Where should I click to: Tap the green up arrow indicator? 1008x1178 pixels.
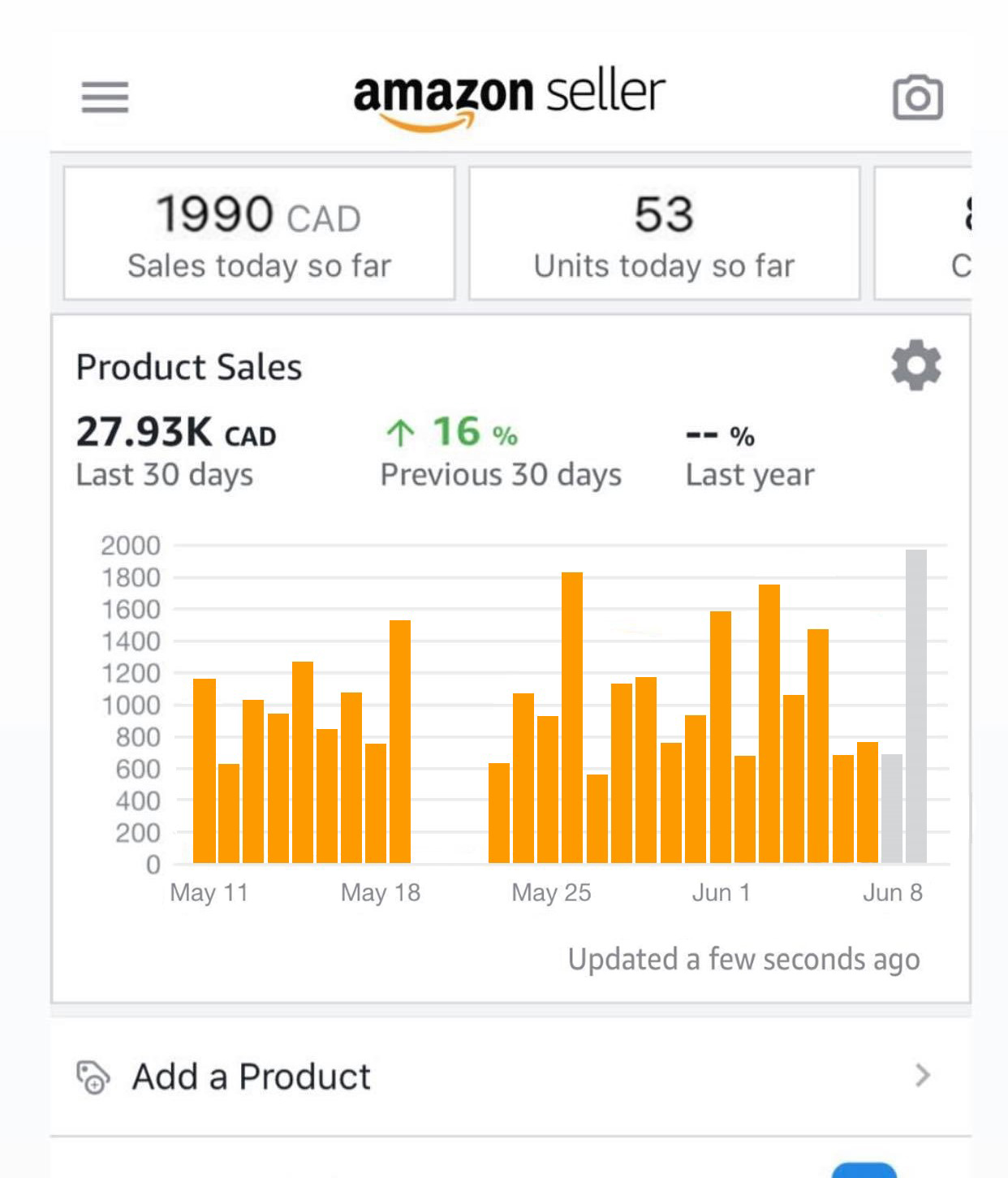[x=400, y=433]
